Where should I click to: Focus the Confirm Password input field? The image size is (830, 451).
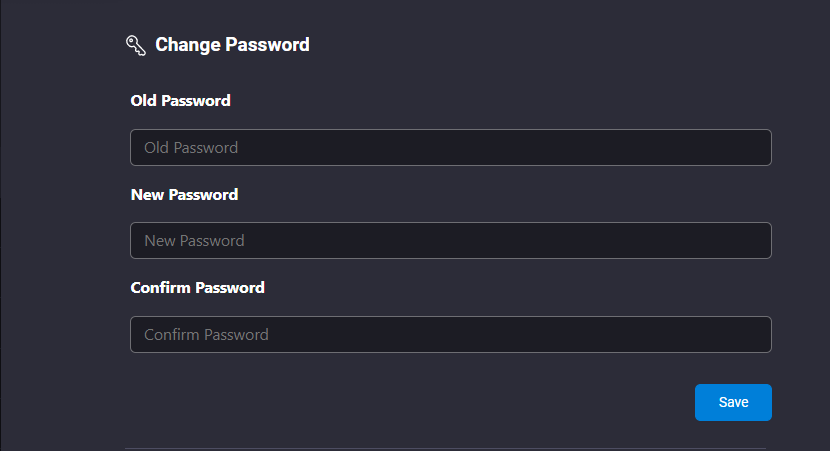[x=451, y=335]
